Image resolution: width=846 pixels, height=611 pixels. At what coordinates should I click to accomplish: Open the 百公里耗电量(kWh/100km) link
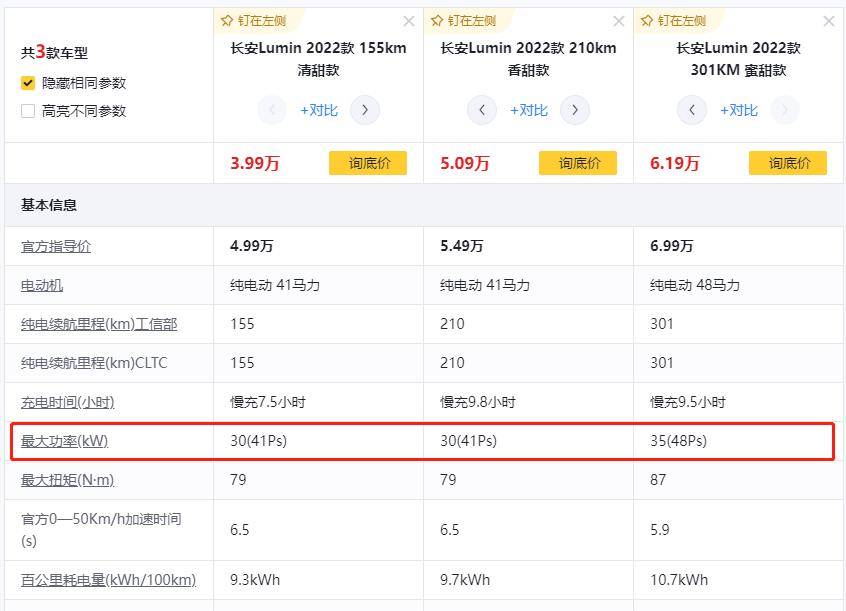pyautogui.click(x=108, y=580)
